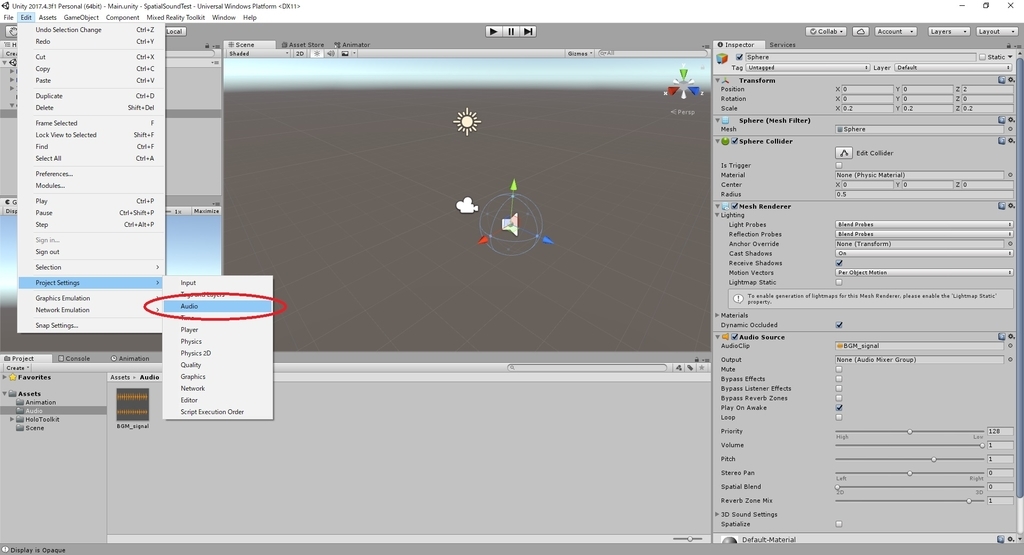Enable the Mute checkbox in Audio Source
Viewport: 1024px width, 555px height.
point(839,370)
